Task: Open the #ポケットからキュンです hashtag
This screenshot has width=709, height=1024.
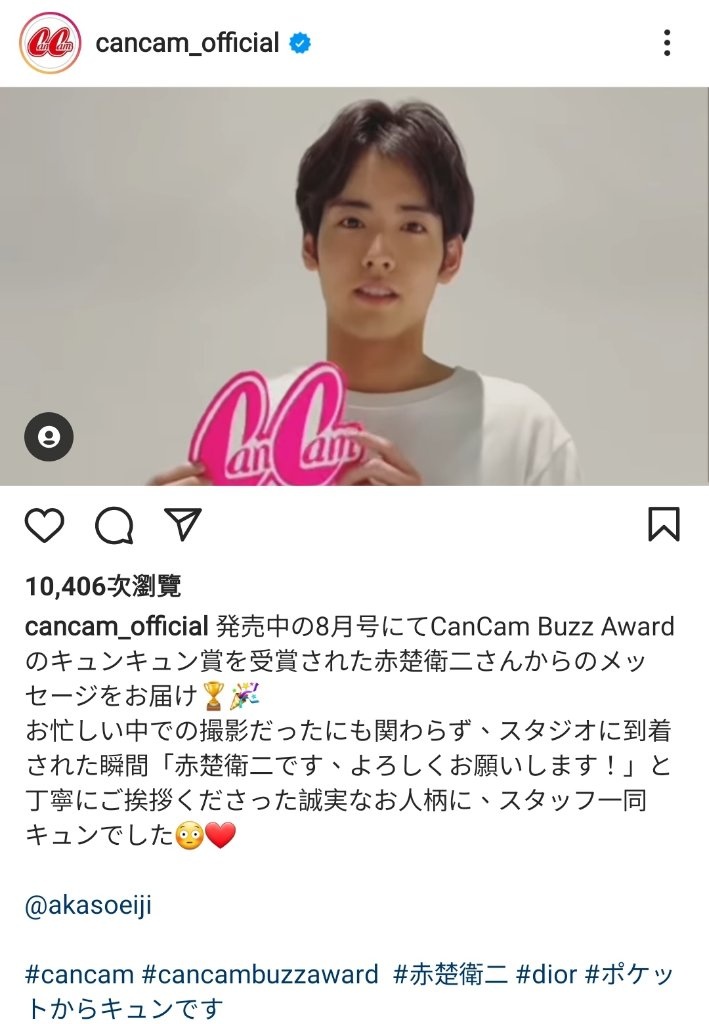Action: point(349,991)
